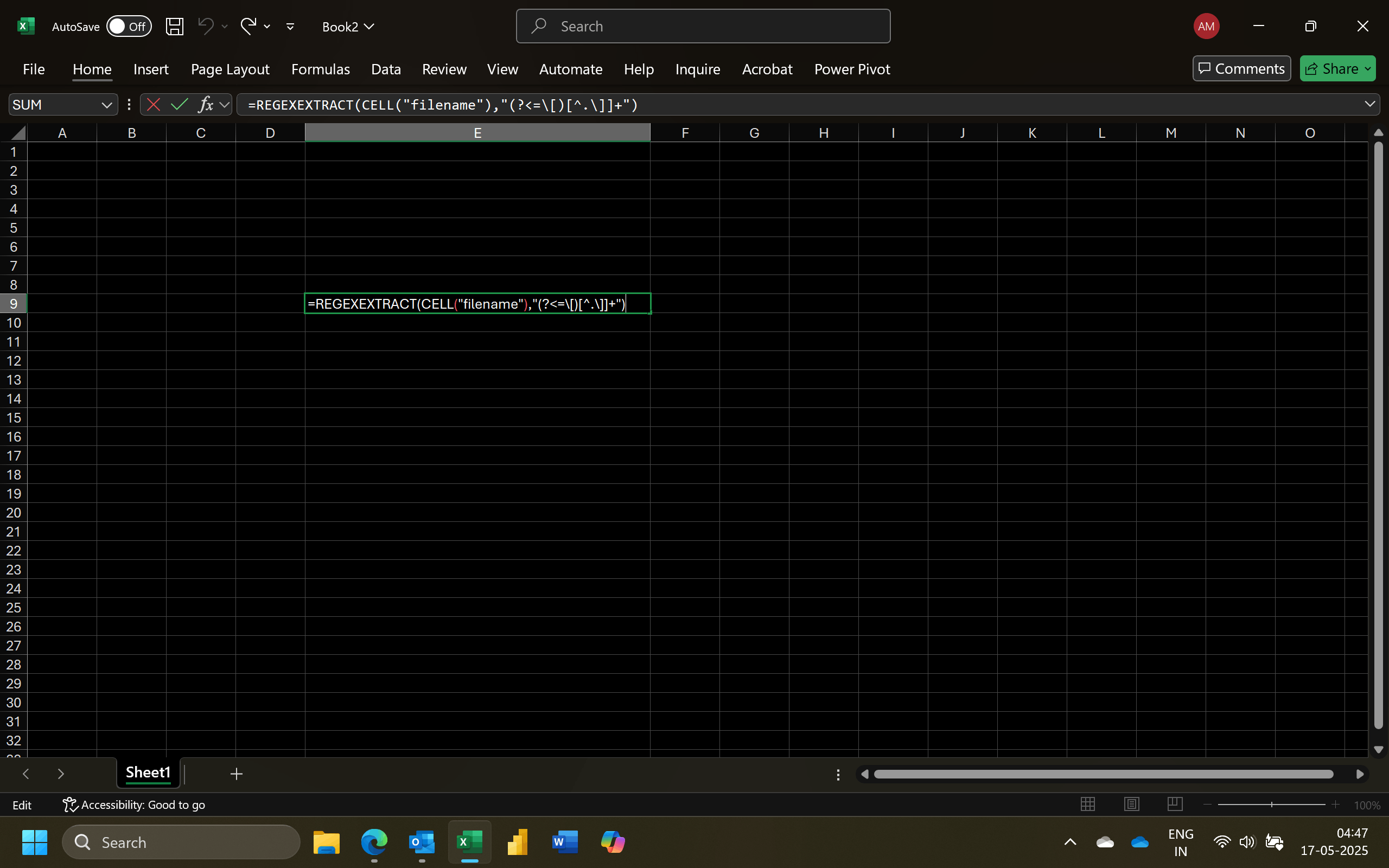This screenshot has width=1389, height=868.
Task: Open the Share button dropdown
Action: (x=1368, y=69)
